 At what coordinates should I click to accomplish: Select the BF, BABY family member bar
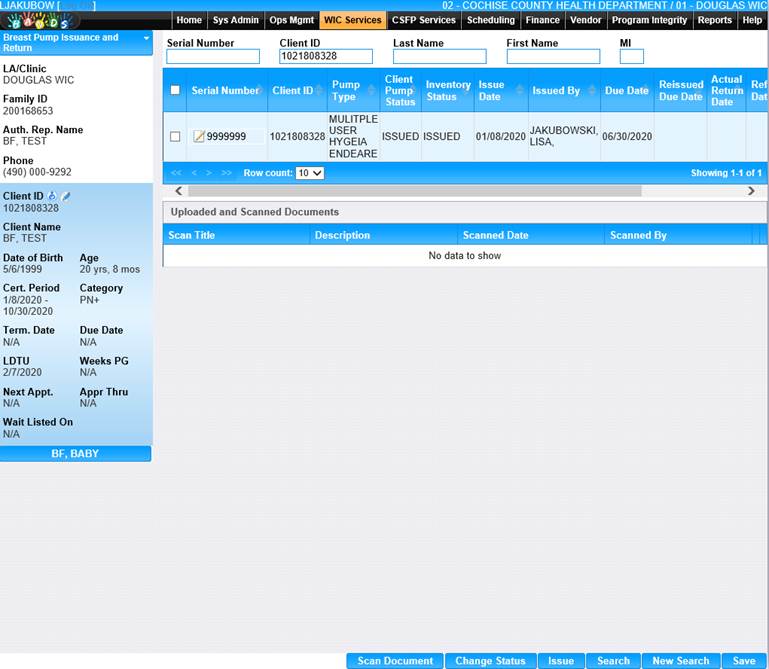[x=75, y=454]
